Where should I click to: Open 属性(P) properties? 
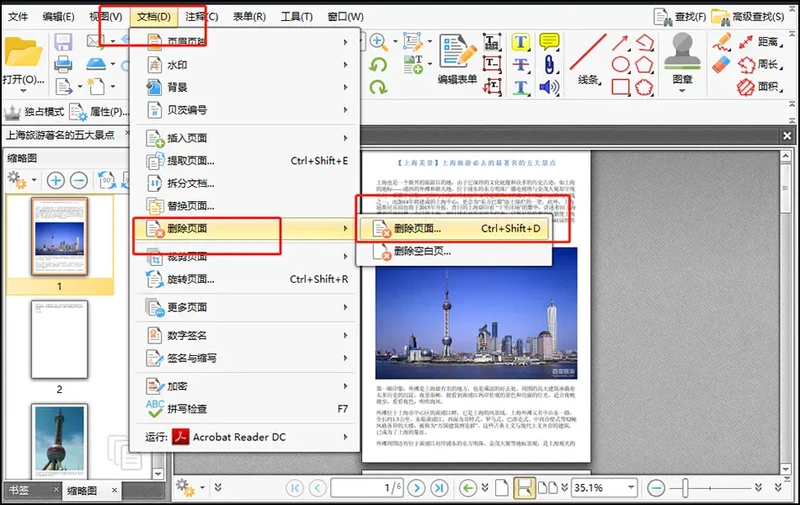pyautogui.click(x=99, y=112)
